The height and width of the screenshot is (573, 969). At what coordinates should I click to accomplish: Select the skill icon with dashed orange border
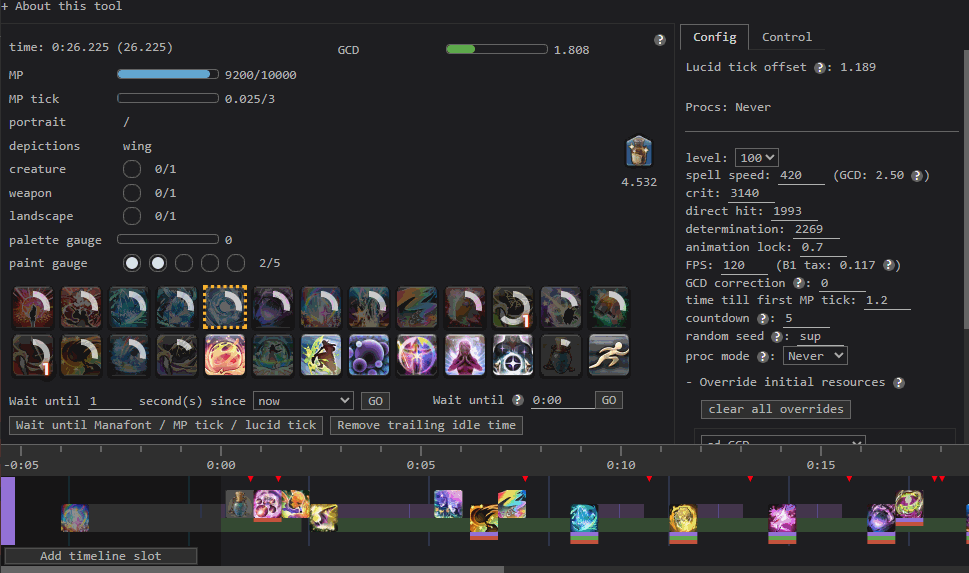coord(224,306)
